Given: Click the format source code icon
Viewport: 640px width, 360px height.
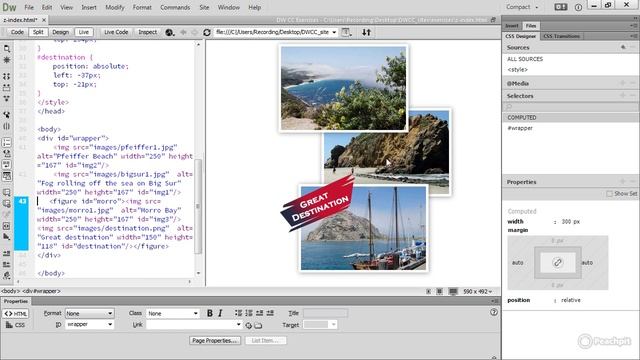Looking at the screenshot, I should 7,276.
